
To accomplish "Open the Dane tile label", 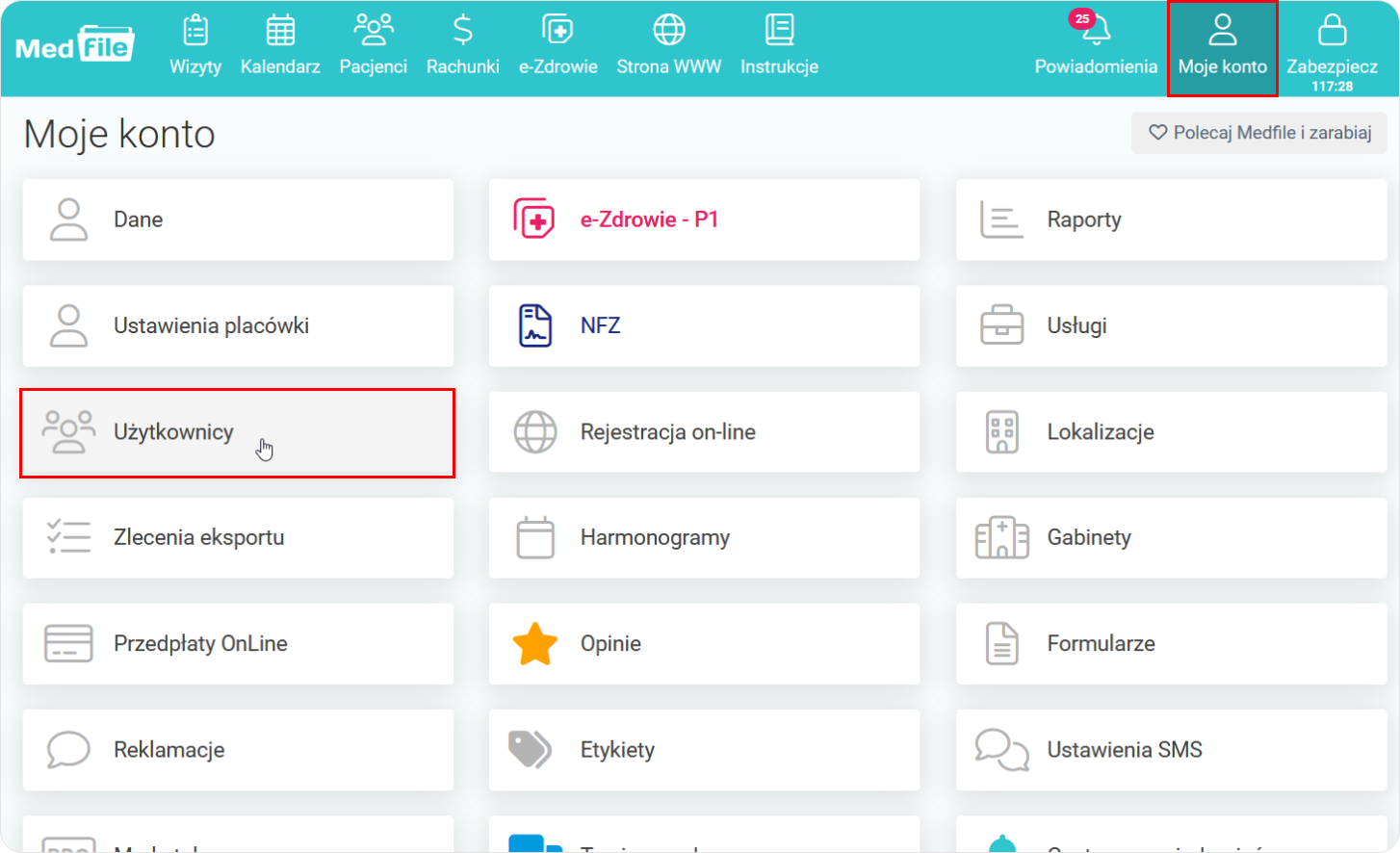I will [x=139, y=220].
